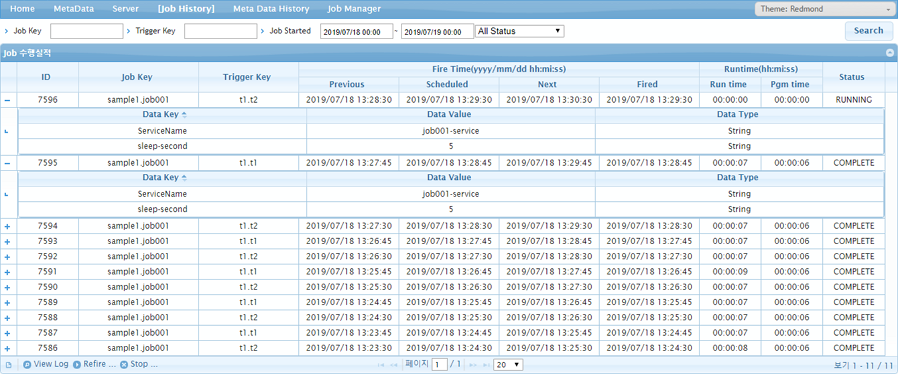Expand details for job 7594
The image size is (898, 374).
[x=7, y=226]
